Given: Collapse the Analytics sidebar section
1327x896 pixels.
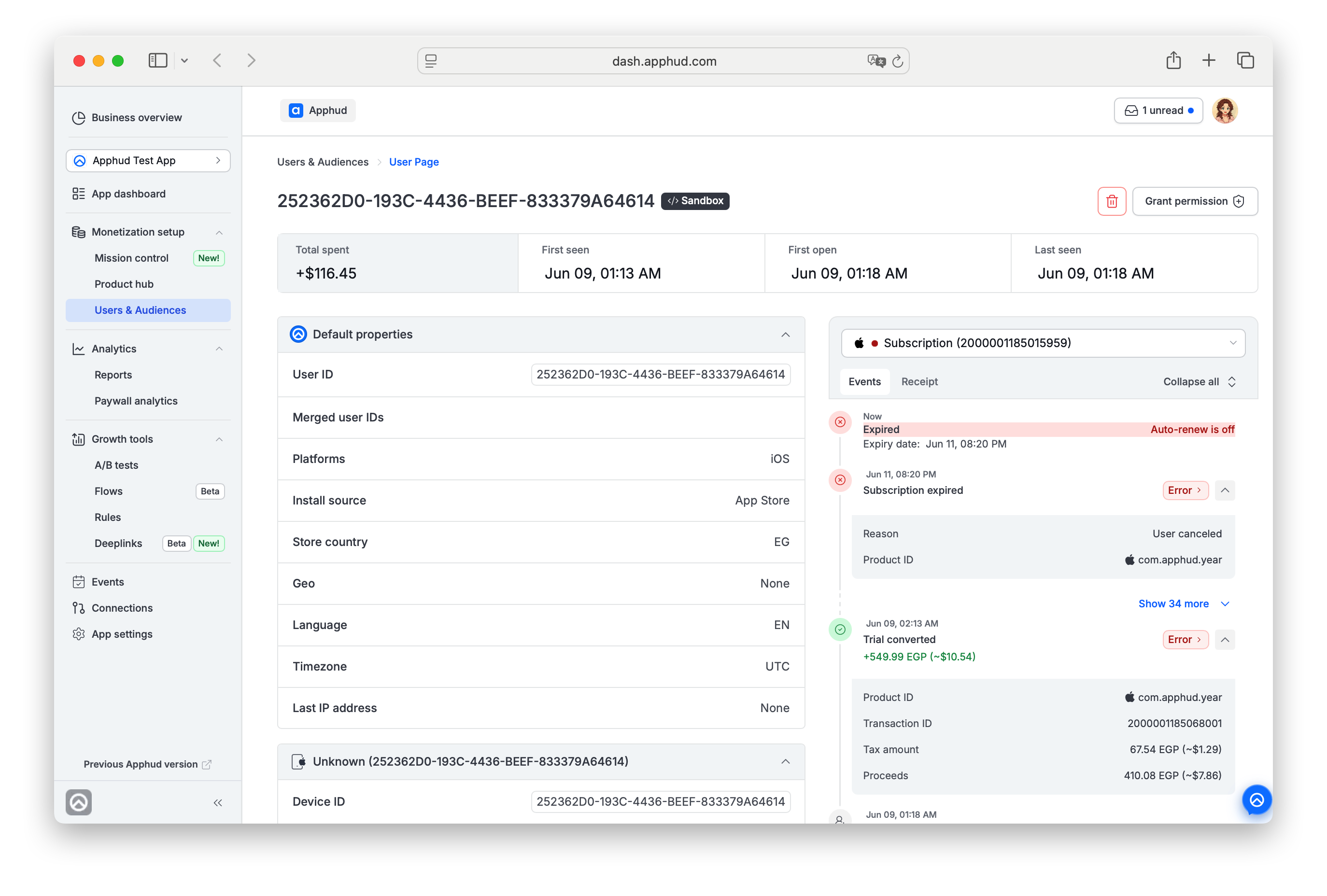Looking at the screenshot, I should pyautogui.click(x=219, y=349).
